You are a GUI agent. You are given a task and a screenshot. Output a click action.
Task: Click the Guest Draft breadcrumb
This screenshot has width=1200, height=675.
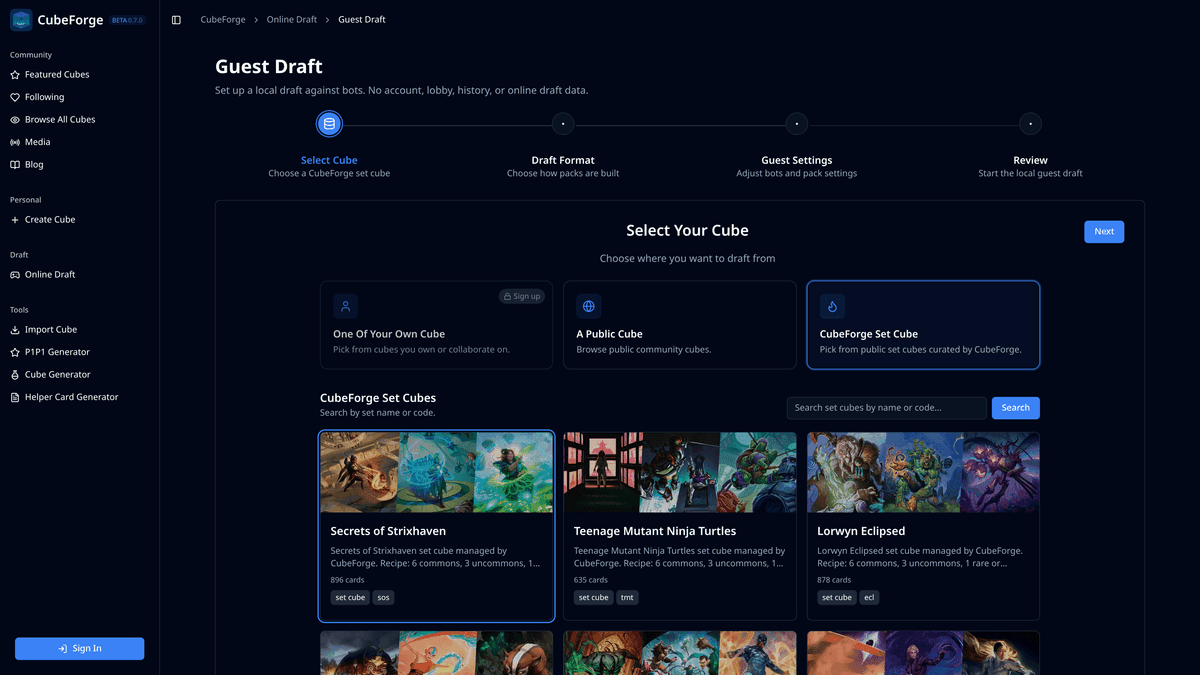[x=362, y=20]
